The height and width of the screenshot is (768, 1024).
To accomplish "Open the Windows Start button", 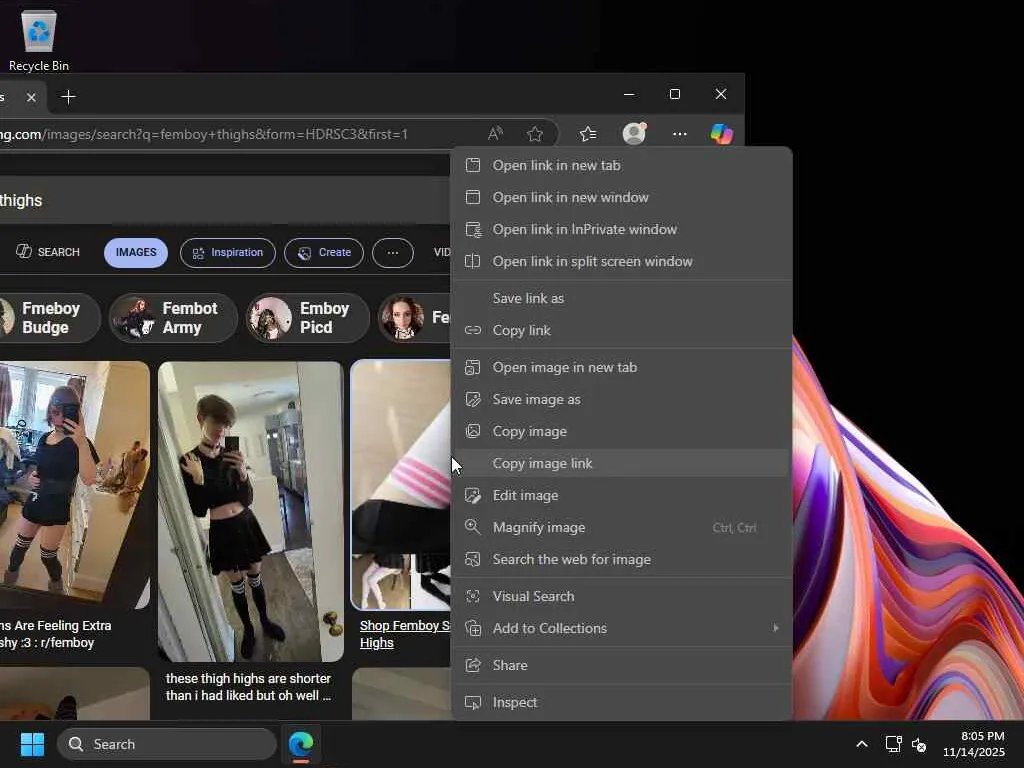I will click(x=32, y=744).
